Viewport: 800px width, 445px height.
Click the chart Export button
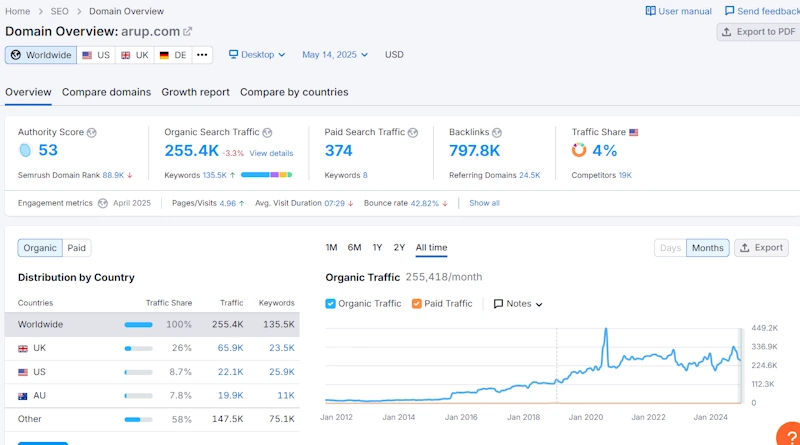pos(761,248)
